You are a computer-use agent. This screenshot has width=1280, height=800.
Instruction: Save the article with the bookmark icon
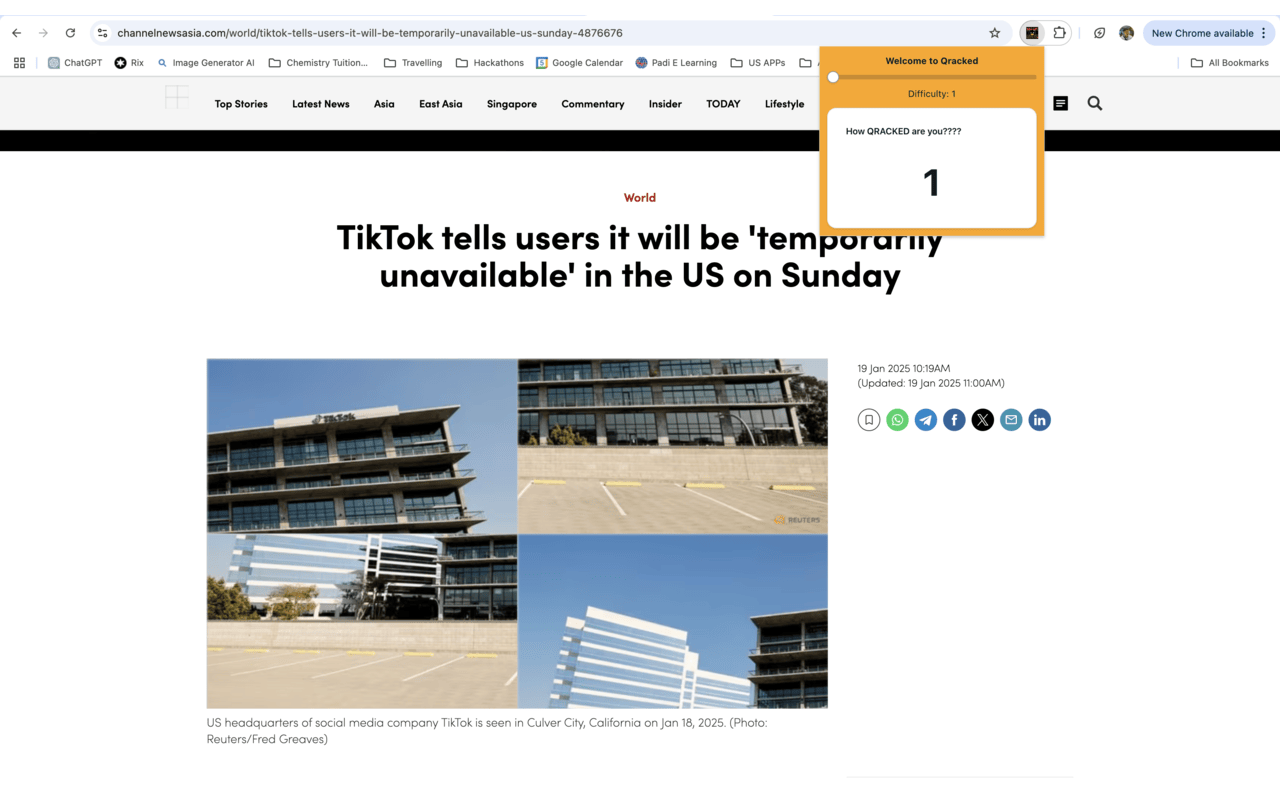[x=869, y=420]
